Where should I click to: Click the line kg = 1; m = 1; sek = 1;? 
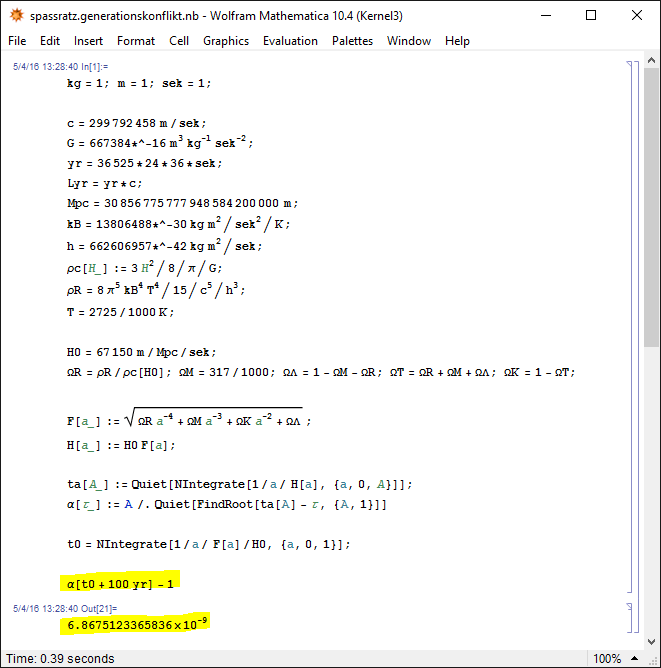[x=139, y=83]
